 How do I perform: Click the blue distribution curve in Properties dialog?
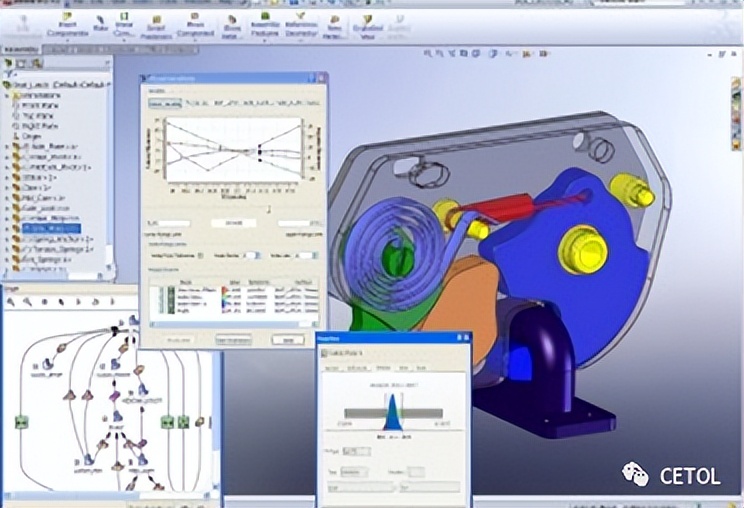click(392, 414)
